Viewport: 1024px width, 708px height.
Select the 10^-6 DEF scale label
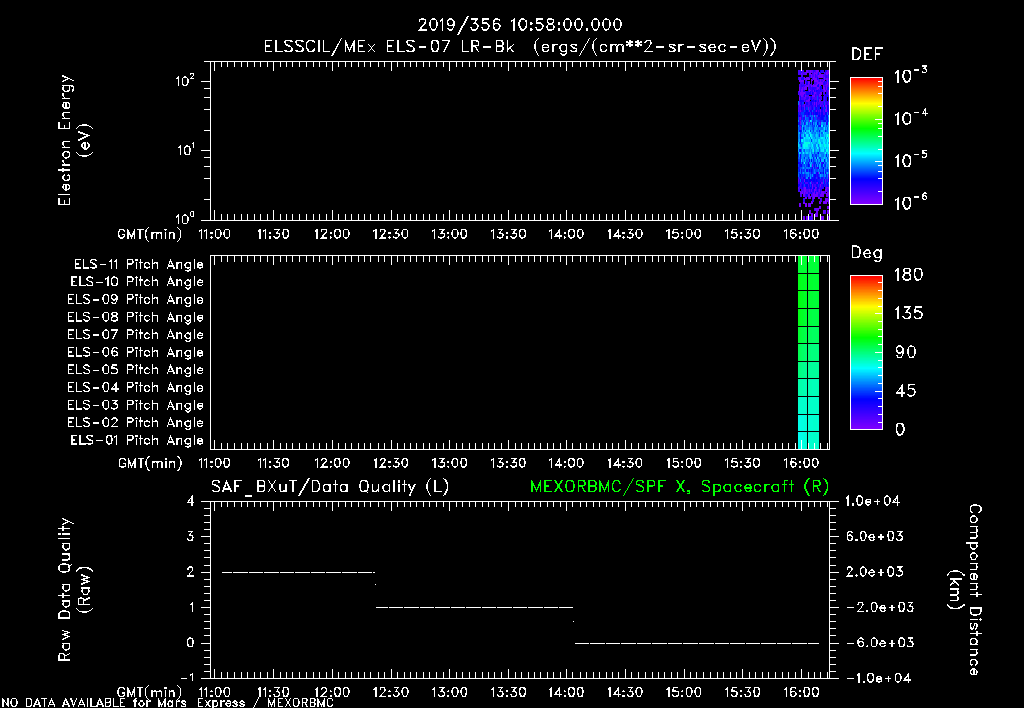click(x=910, y=202)
